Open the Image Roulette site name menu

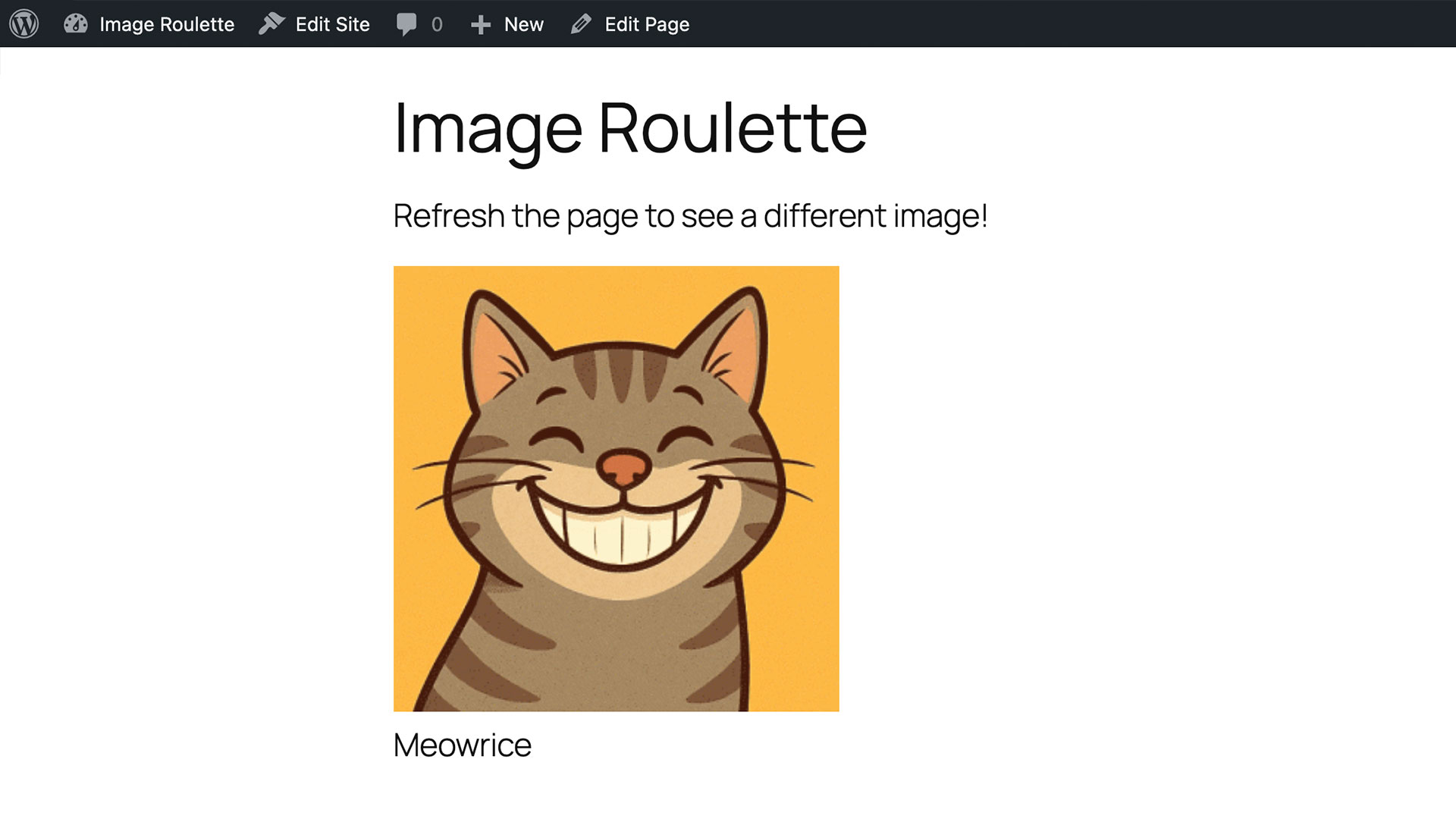click(167, 24)
